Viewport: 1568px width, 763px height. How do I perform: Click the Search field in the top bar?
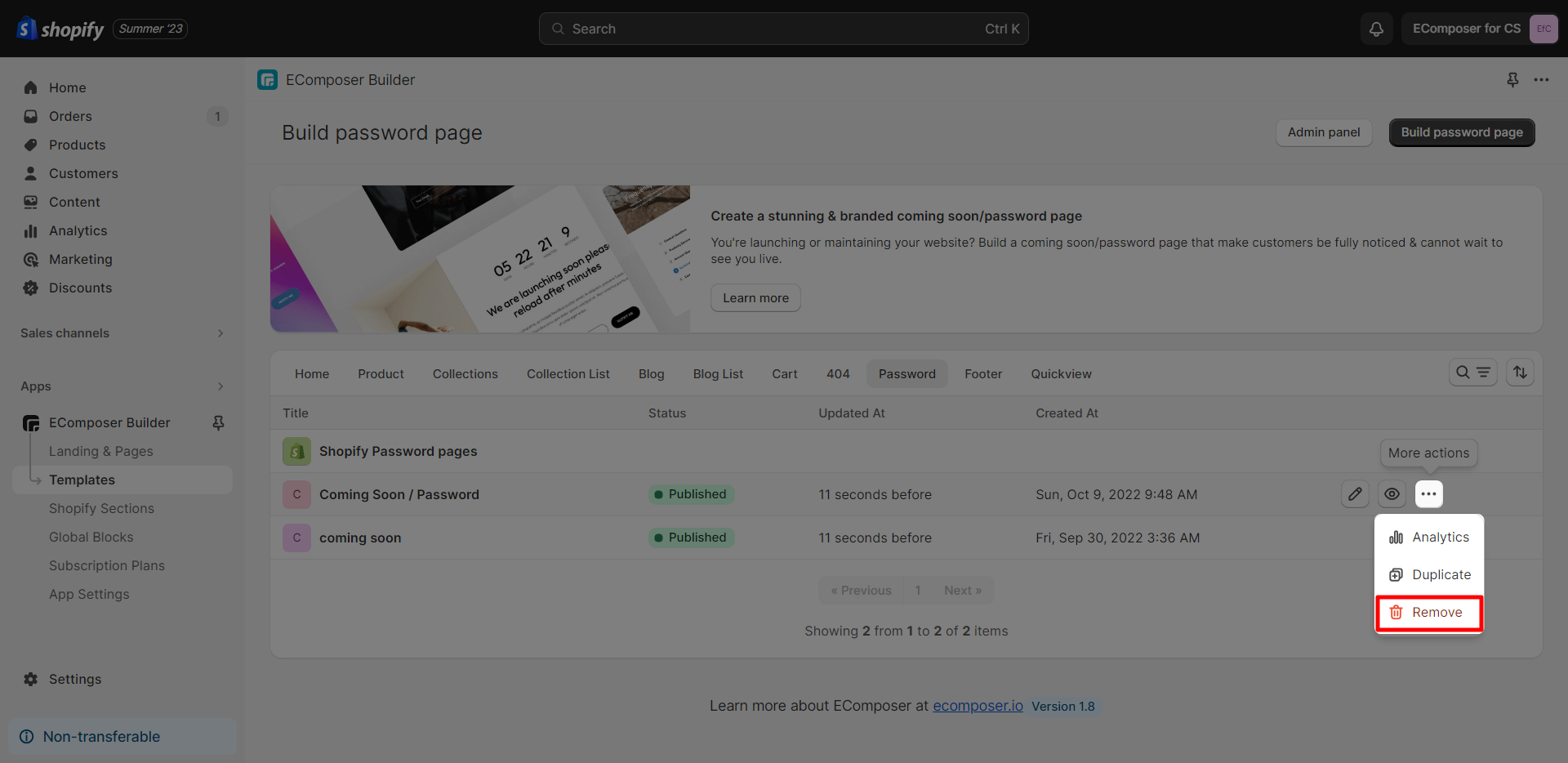click(x=784, y=29)
